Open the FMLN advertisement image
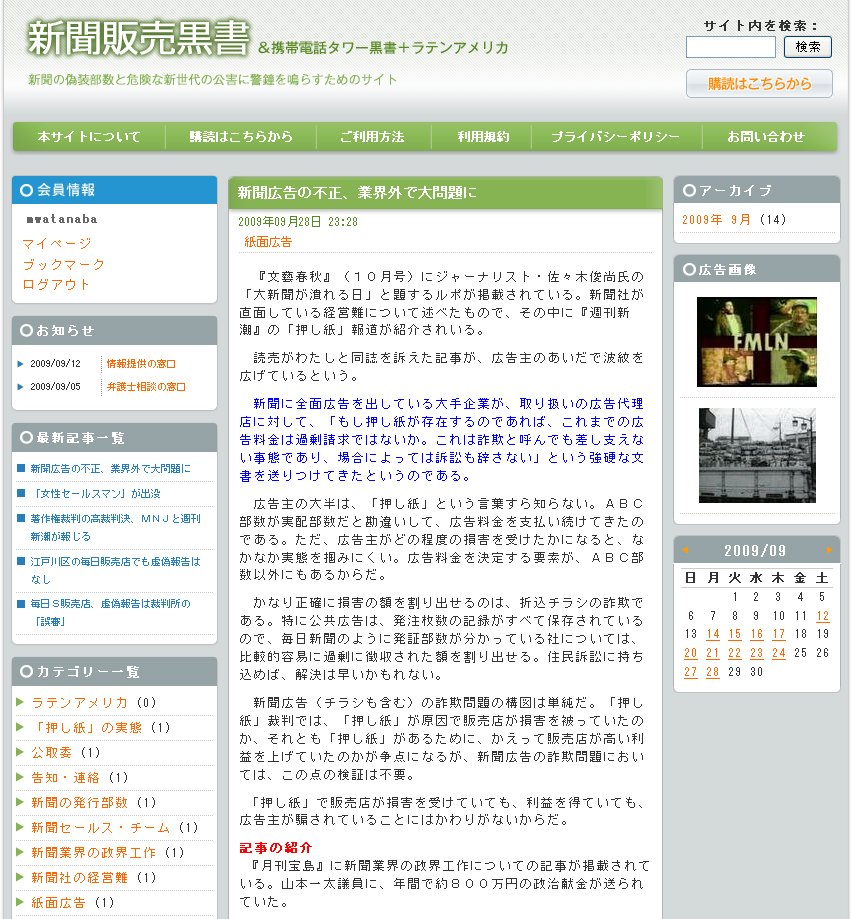The width and height of the screenshot is (851, 919). point(756,342)
